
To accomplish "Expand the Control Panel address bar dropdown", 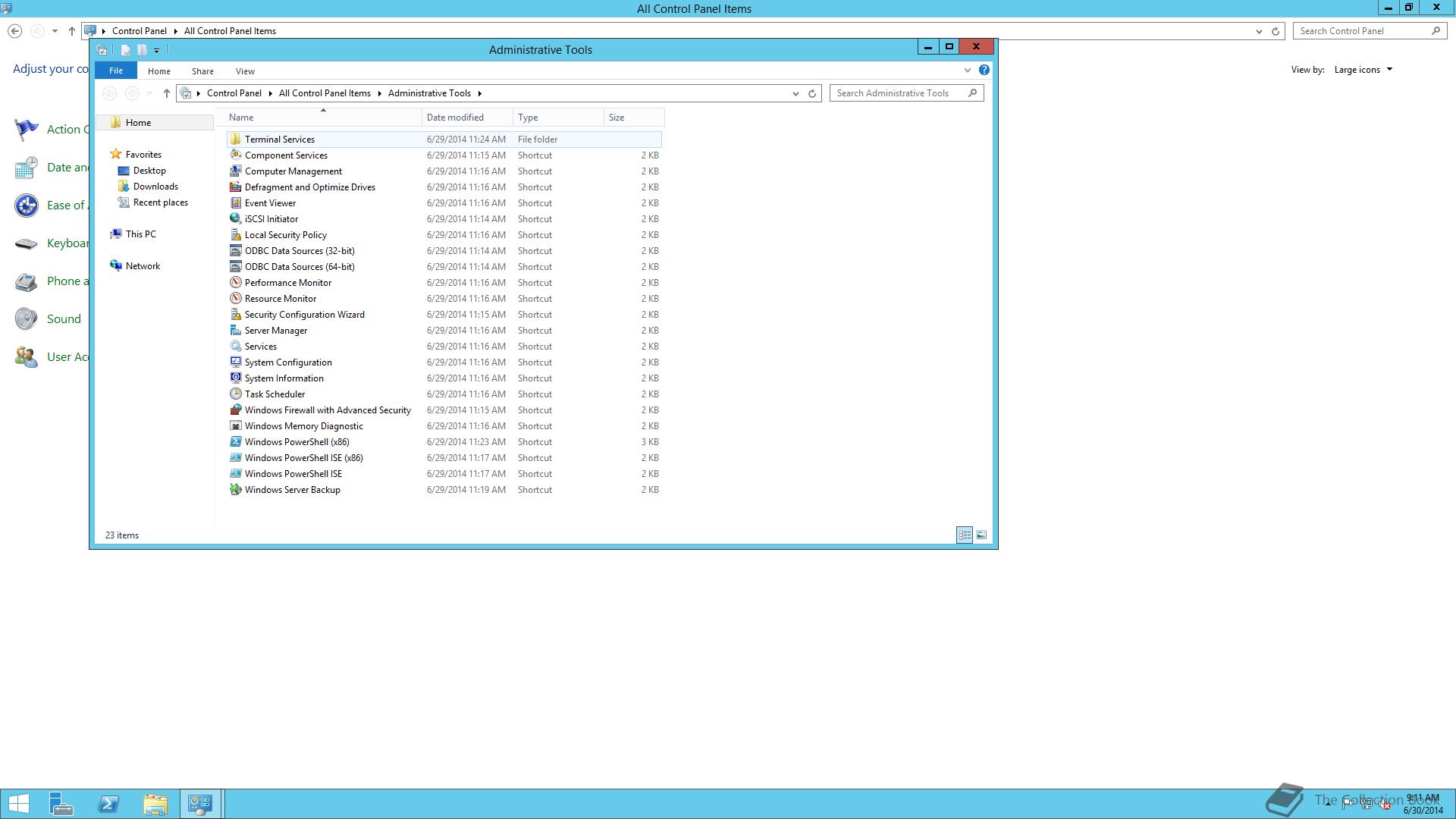I will [1259, 31].
